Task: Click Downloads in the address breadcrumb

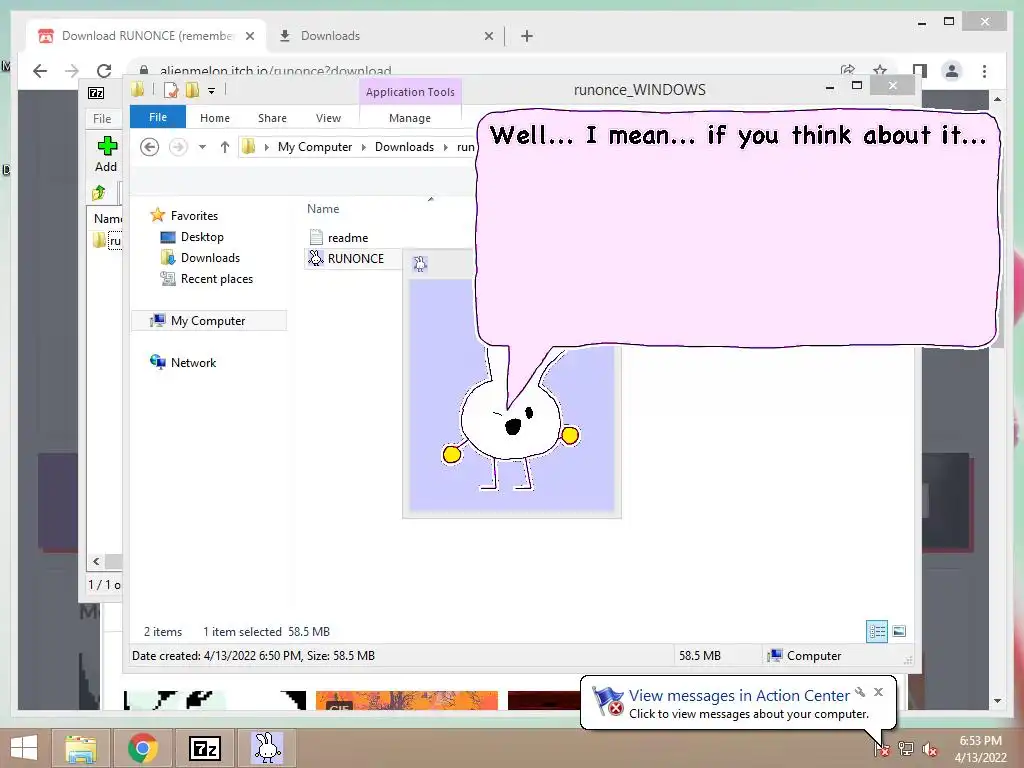Action: click(x=404, y=147)
